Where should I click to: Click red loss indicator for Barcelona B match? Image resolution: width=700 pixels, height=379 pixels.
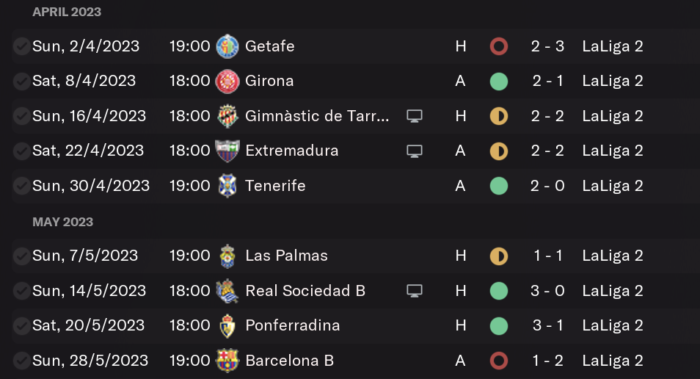coord(499,361)
